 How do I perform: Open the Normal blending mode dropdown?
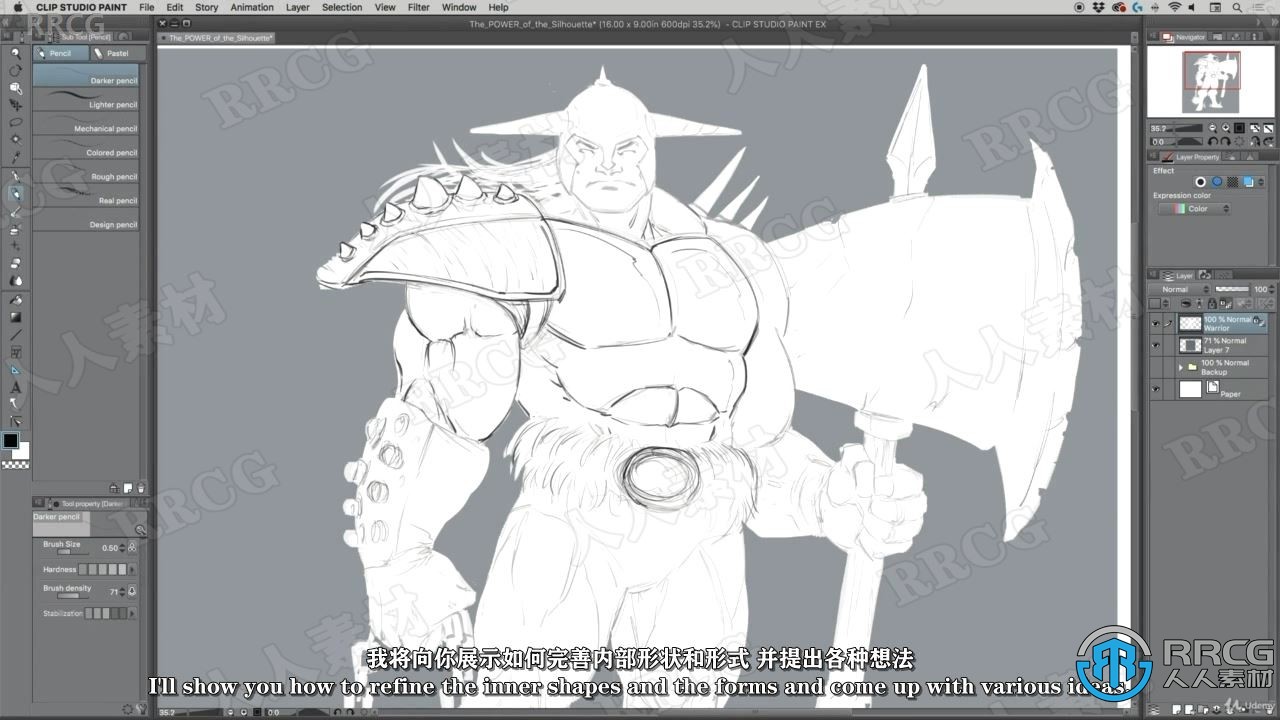[1178, 289]
